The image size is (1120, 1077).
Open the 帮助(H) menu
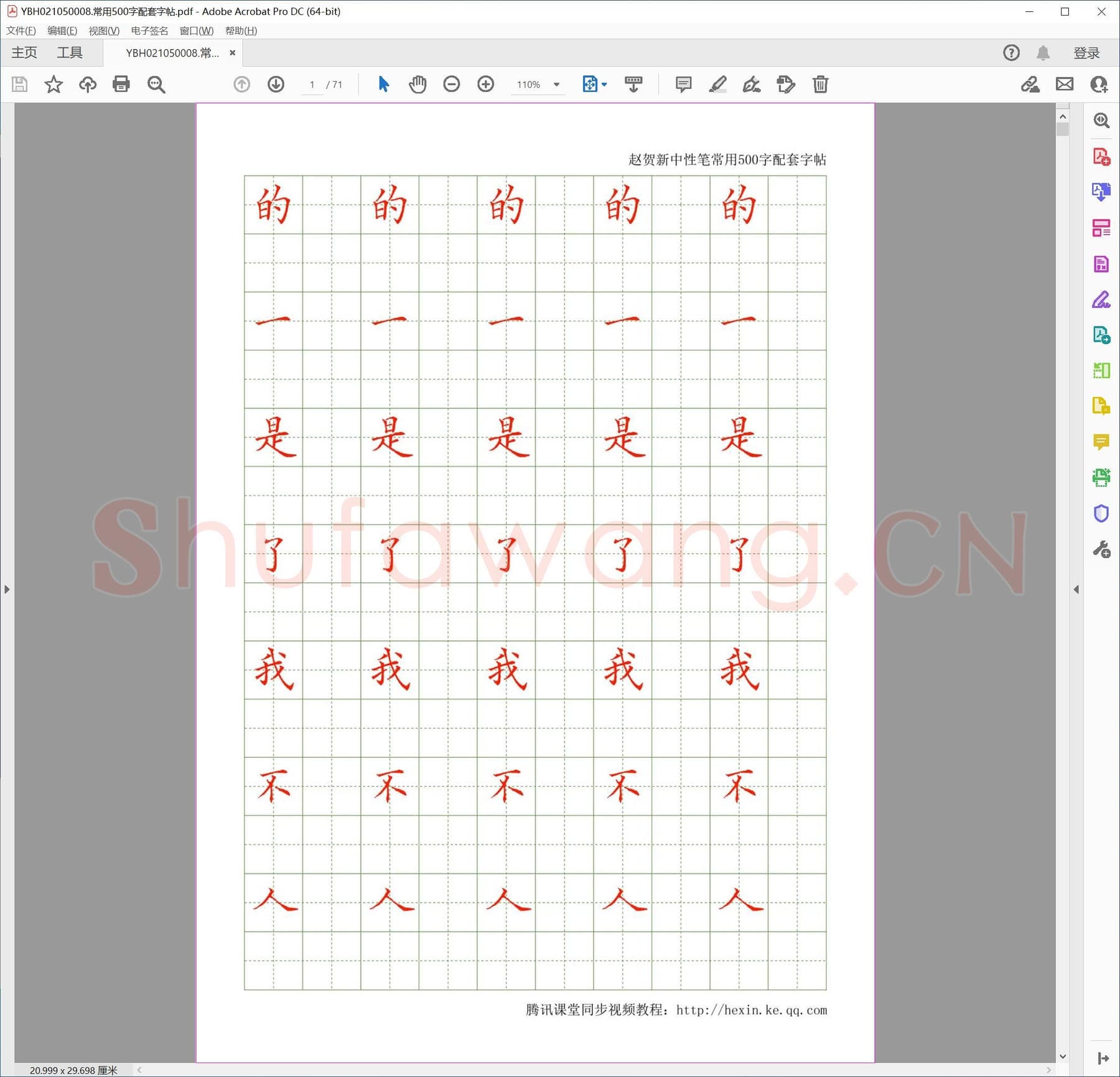(241, 30)
